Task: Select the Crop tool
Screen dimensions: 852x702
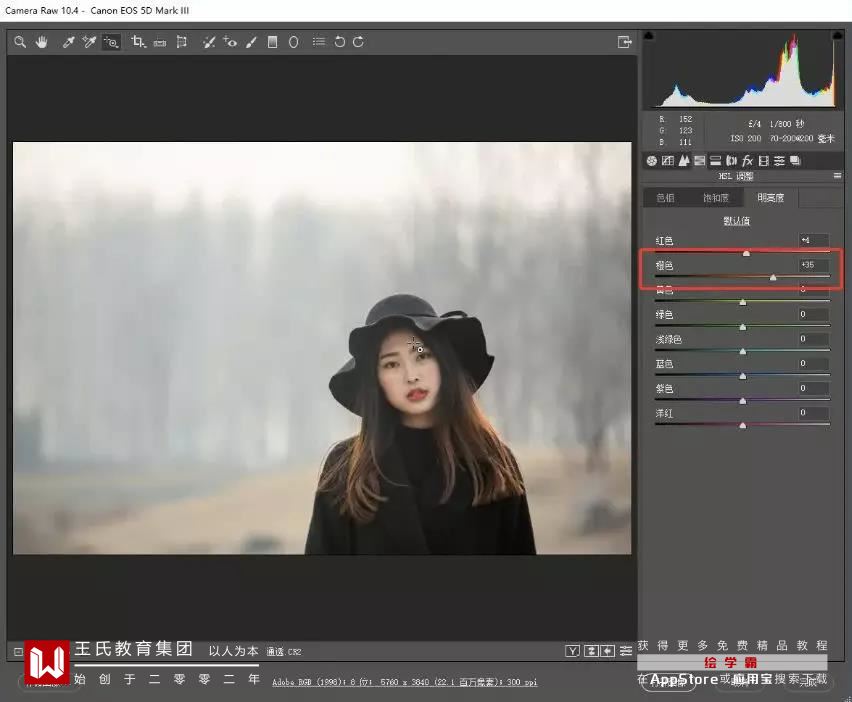Action: coord(138,42)
